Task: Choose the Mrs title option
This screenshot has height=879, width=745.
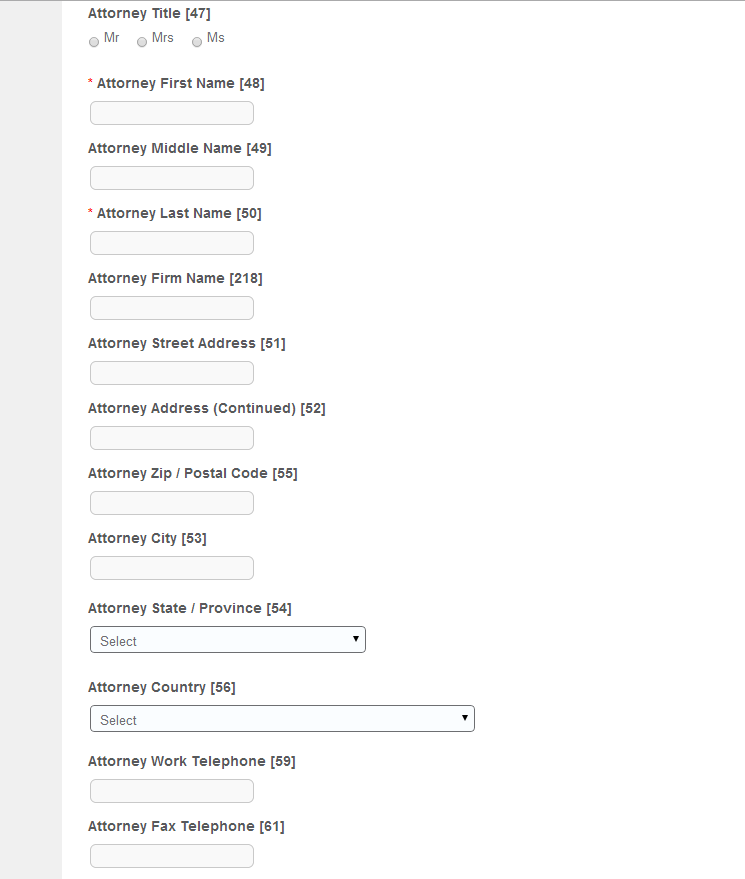Action: pyautogui.click(x=142, y=42)
